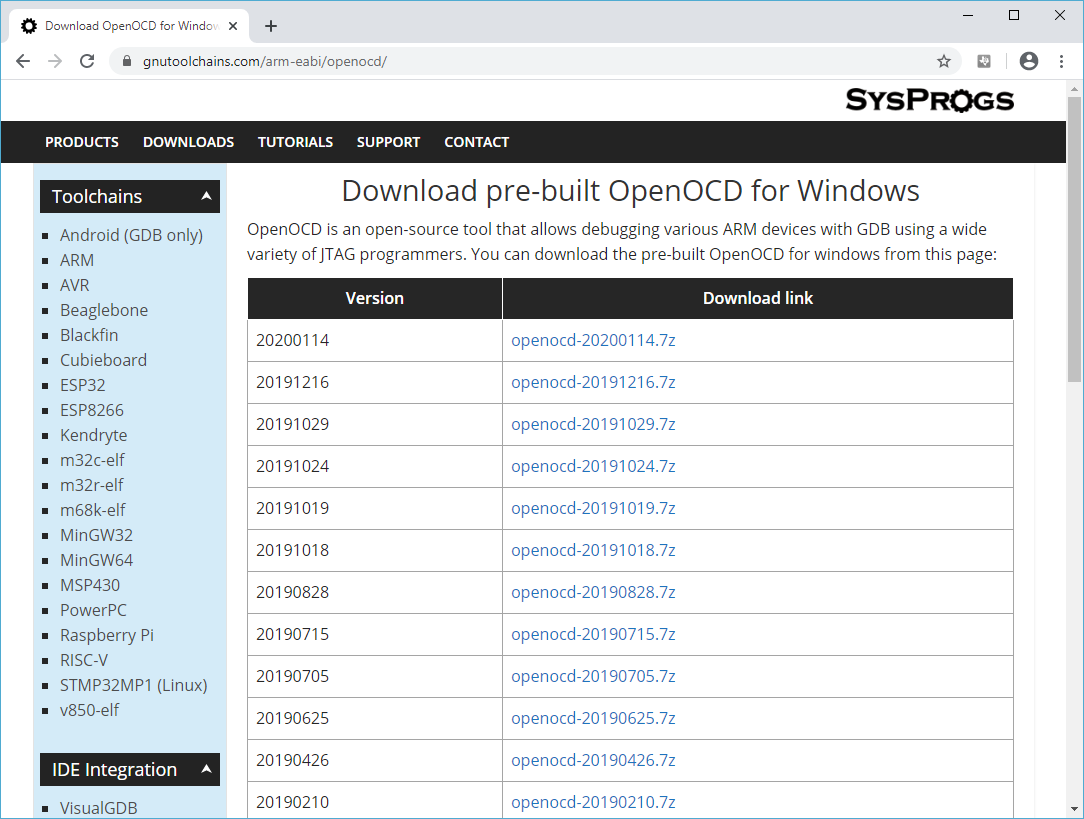Collapse the Toolchains sidebar panel
The image size is (1084, 819).
207,196
